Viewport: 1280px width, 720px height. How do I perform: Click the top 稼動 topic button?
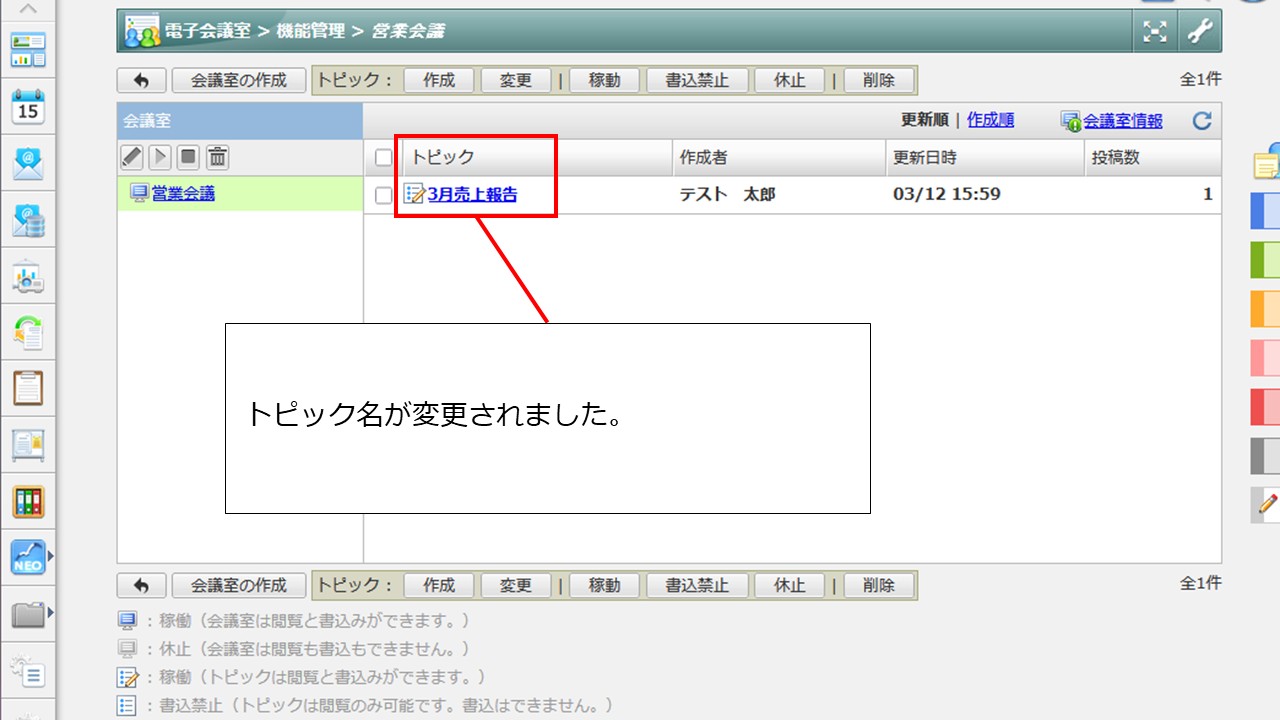click(x=604, y=80)
